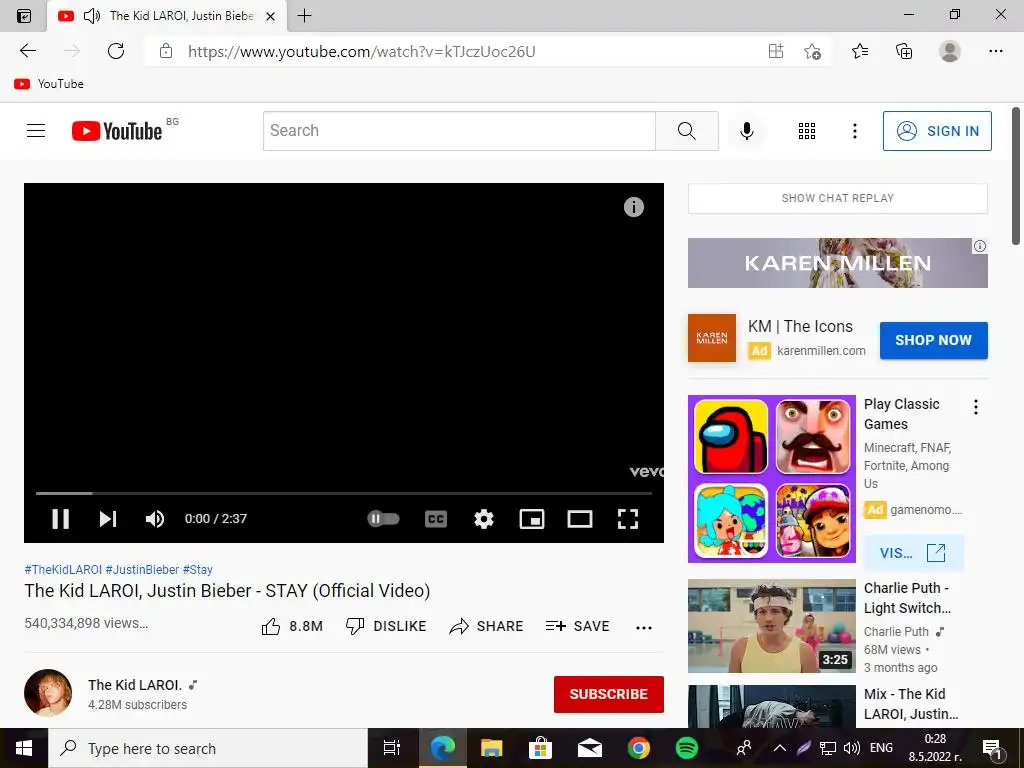Click the SHOP NOW button
Viewport: 1024px width, 768px height.
[933, 340]
